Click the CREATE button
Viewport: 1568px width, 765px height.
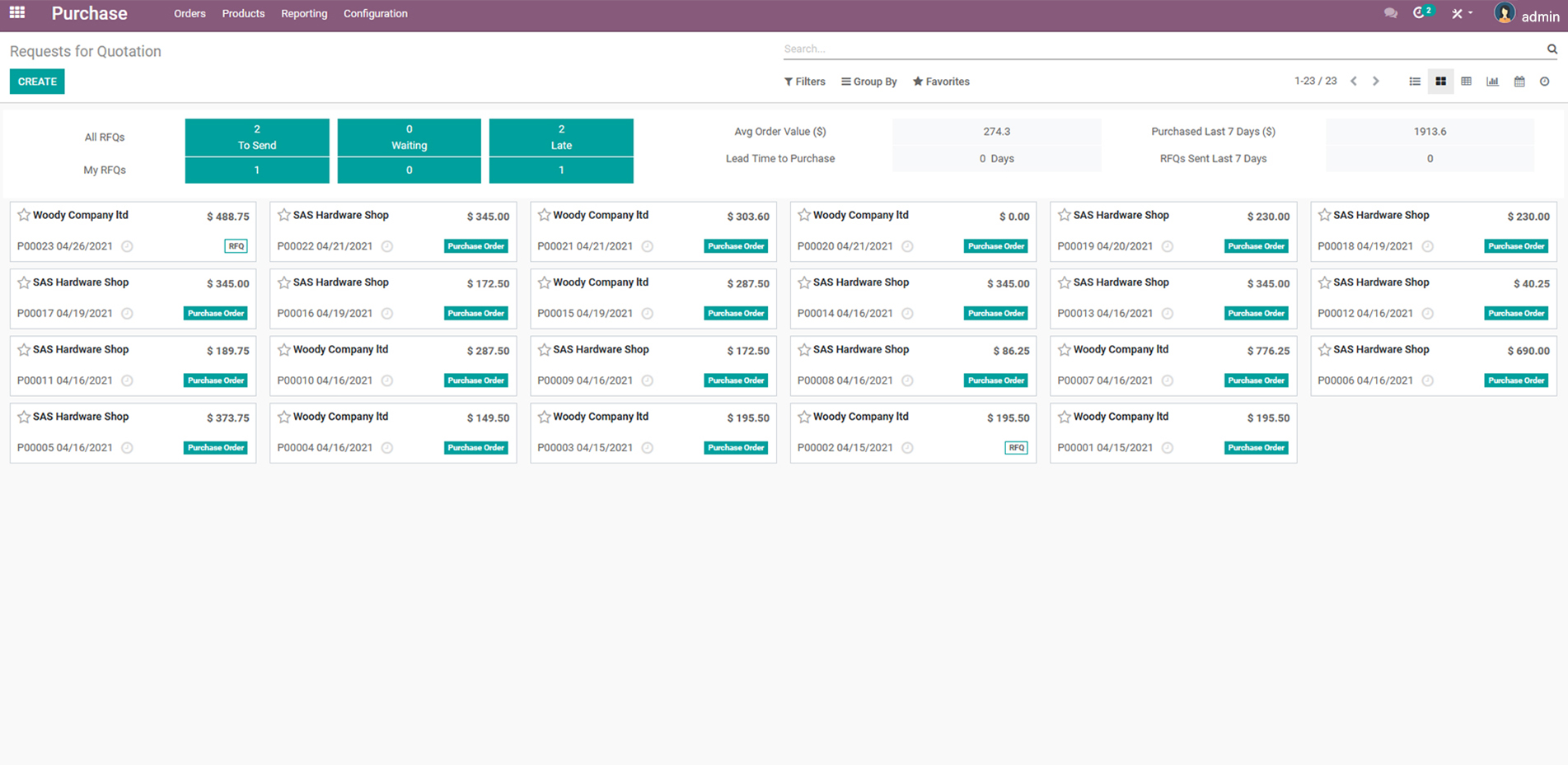click(37, 82)
